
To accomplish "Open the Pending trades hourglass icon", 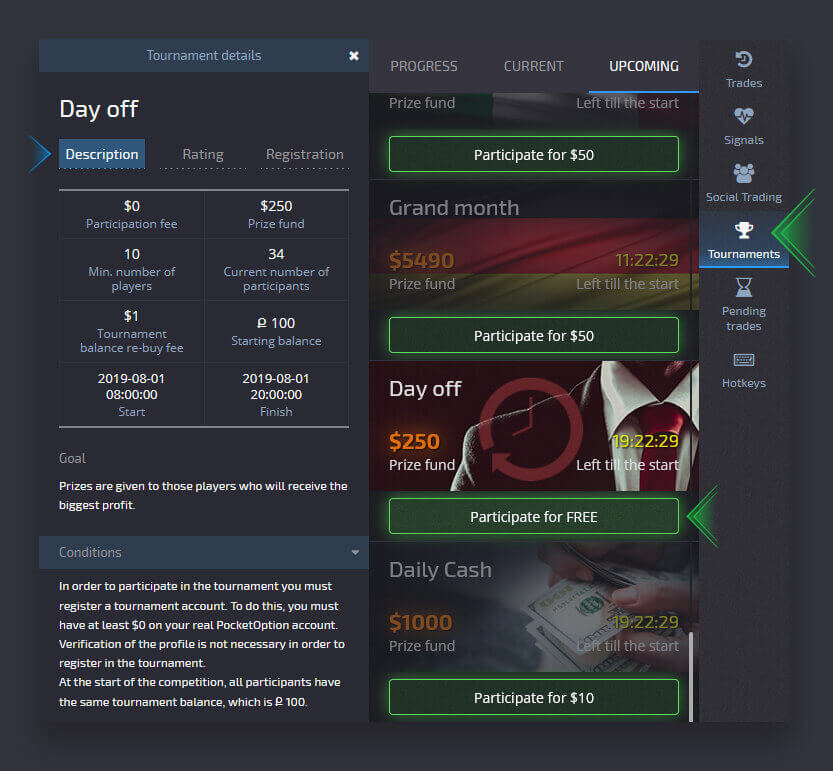I will coord(743,287).
